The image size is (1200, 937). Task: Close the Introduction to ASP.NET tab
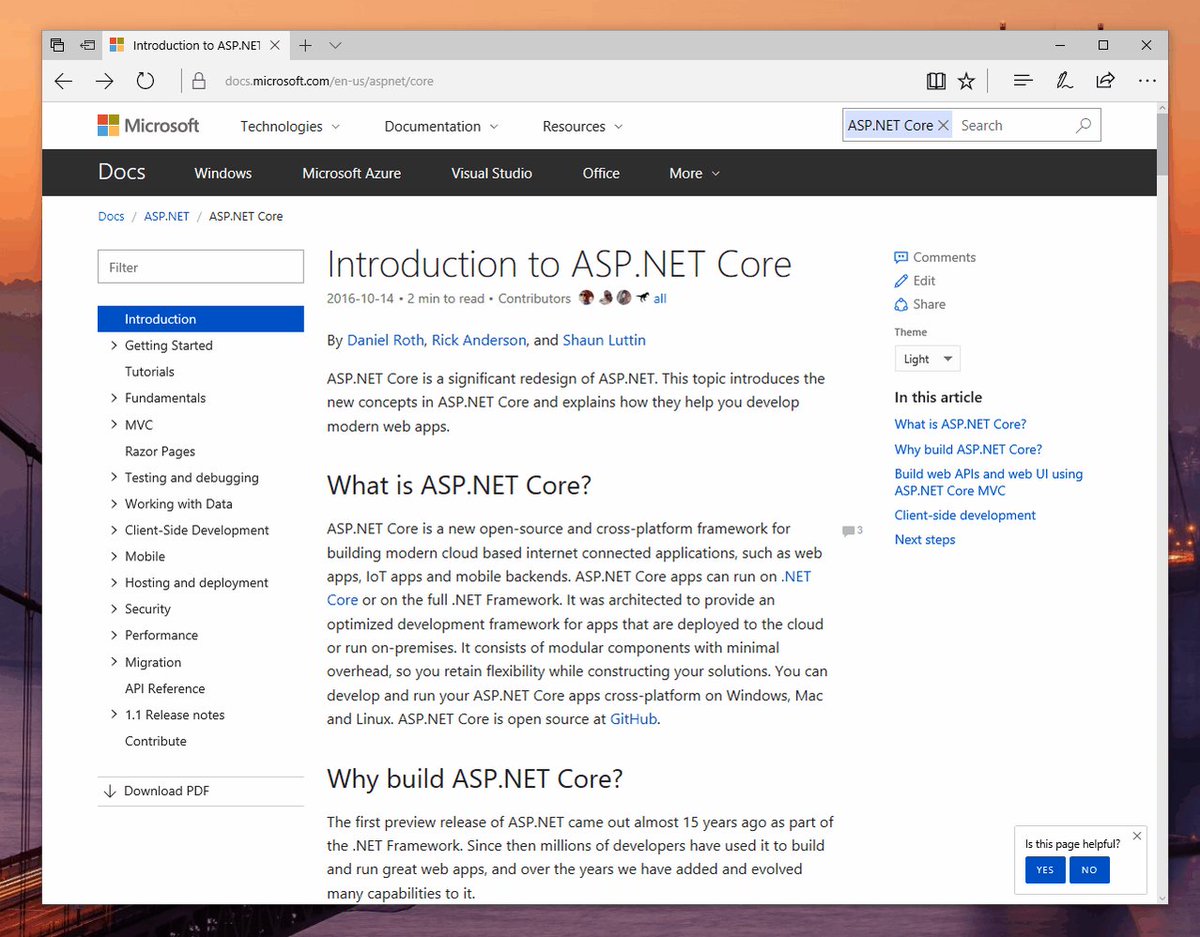[x=275, y=45]
